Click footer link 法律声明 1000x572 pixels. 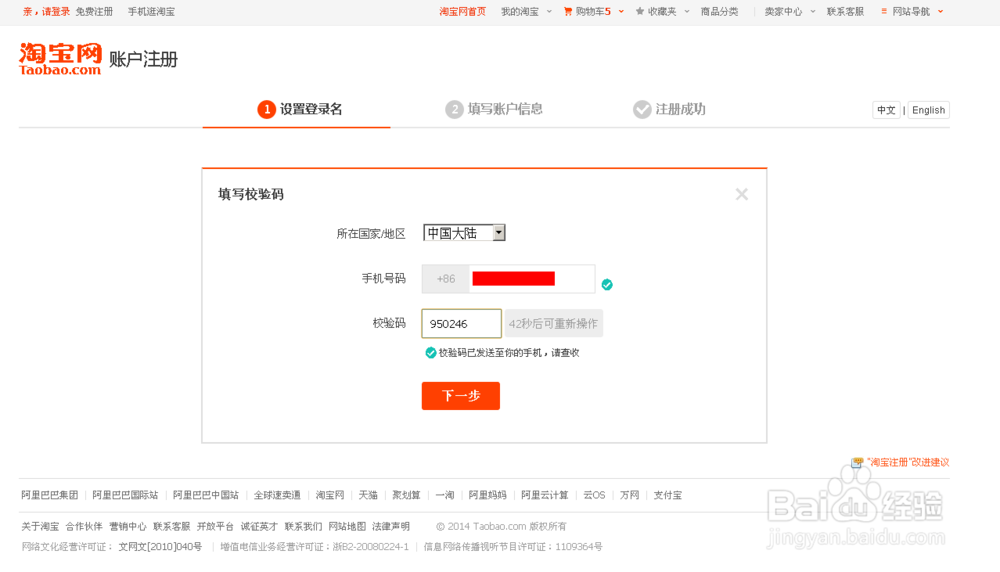[390, 526]
